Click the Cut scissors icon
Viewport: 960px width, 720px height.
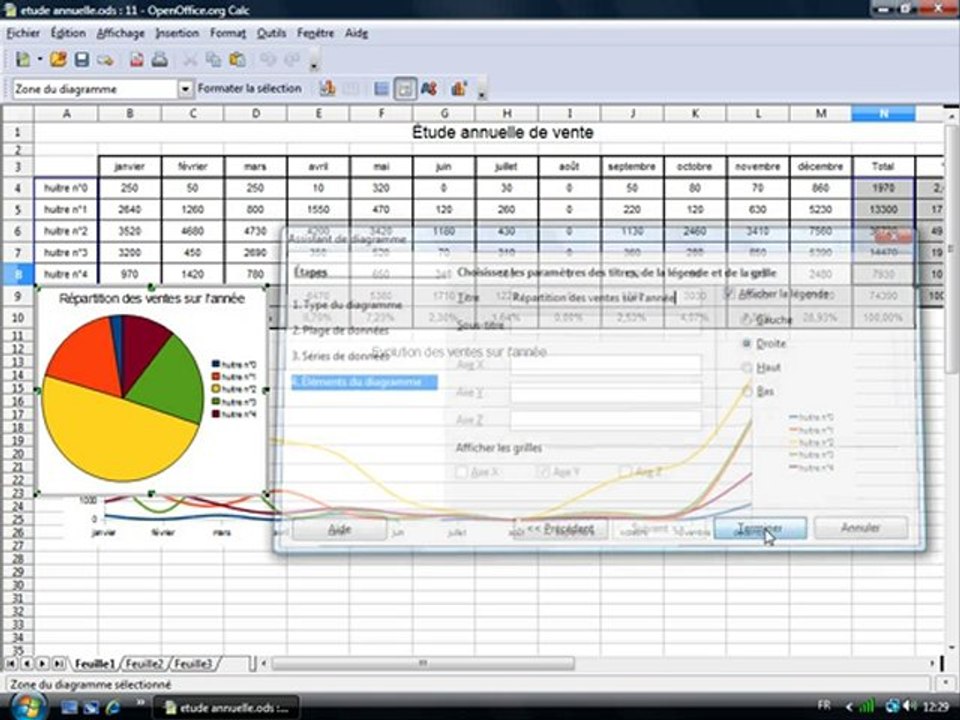tap(190, 59)
